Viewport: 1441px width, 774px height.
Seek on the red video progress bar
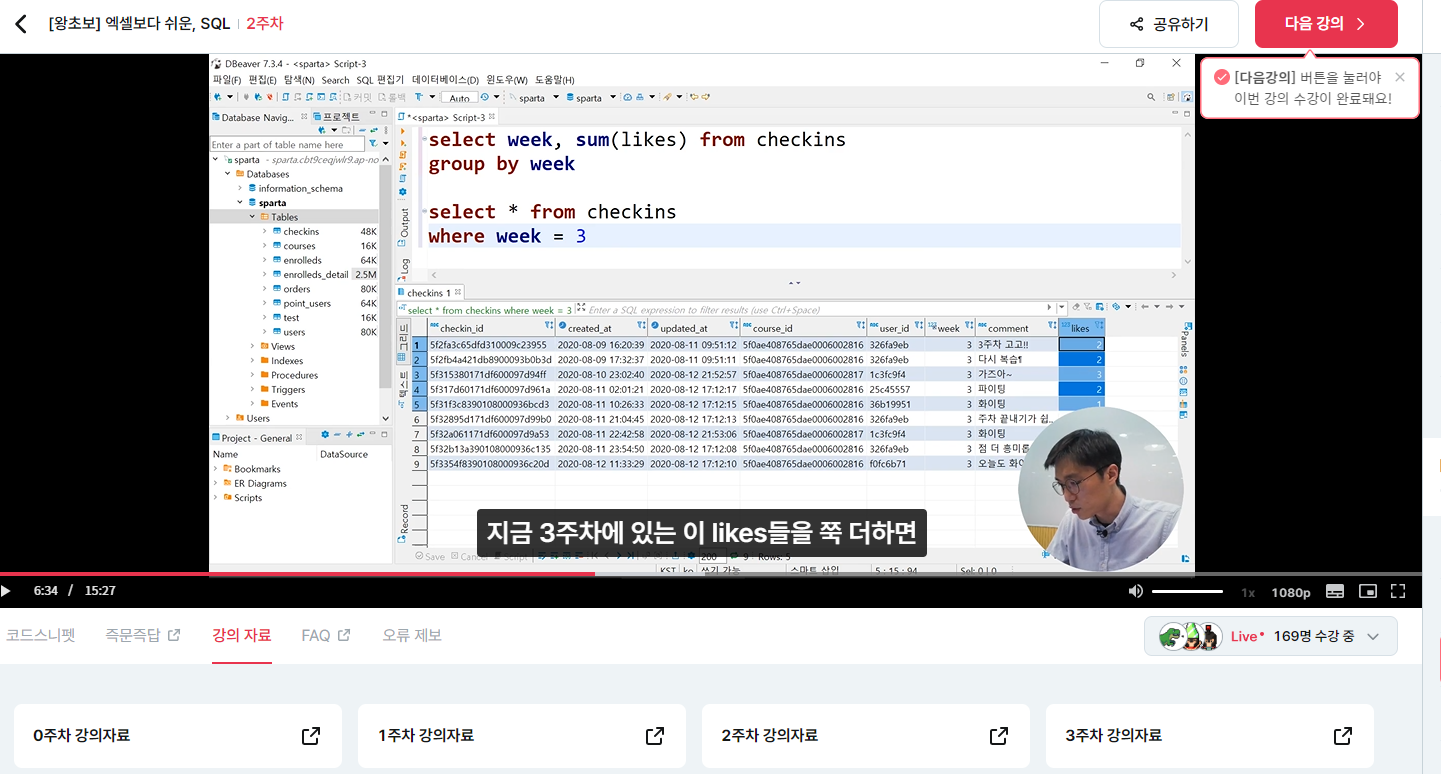pos(297,574)
